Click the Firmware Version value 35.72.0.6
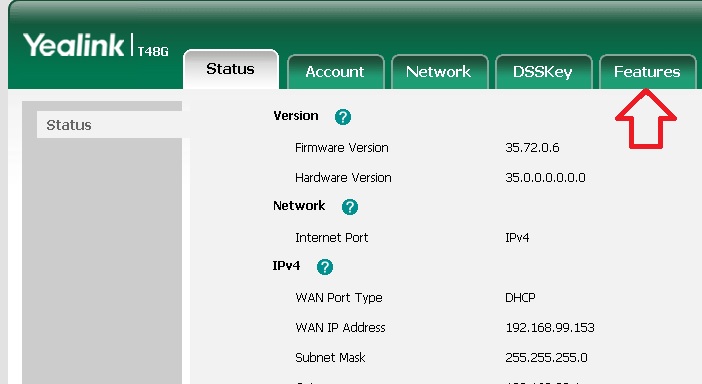 532,148
